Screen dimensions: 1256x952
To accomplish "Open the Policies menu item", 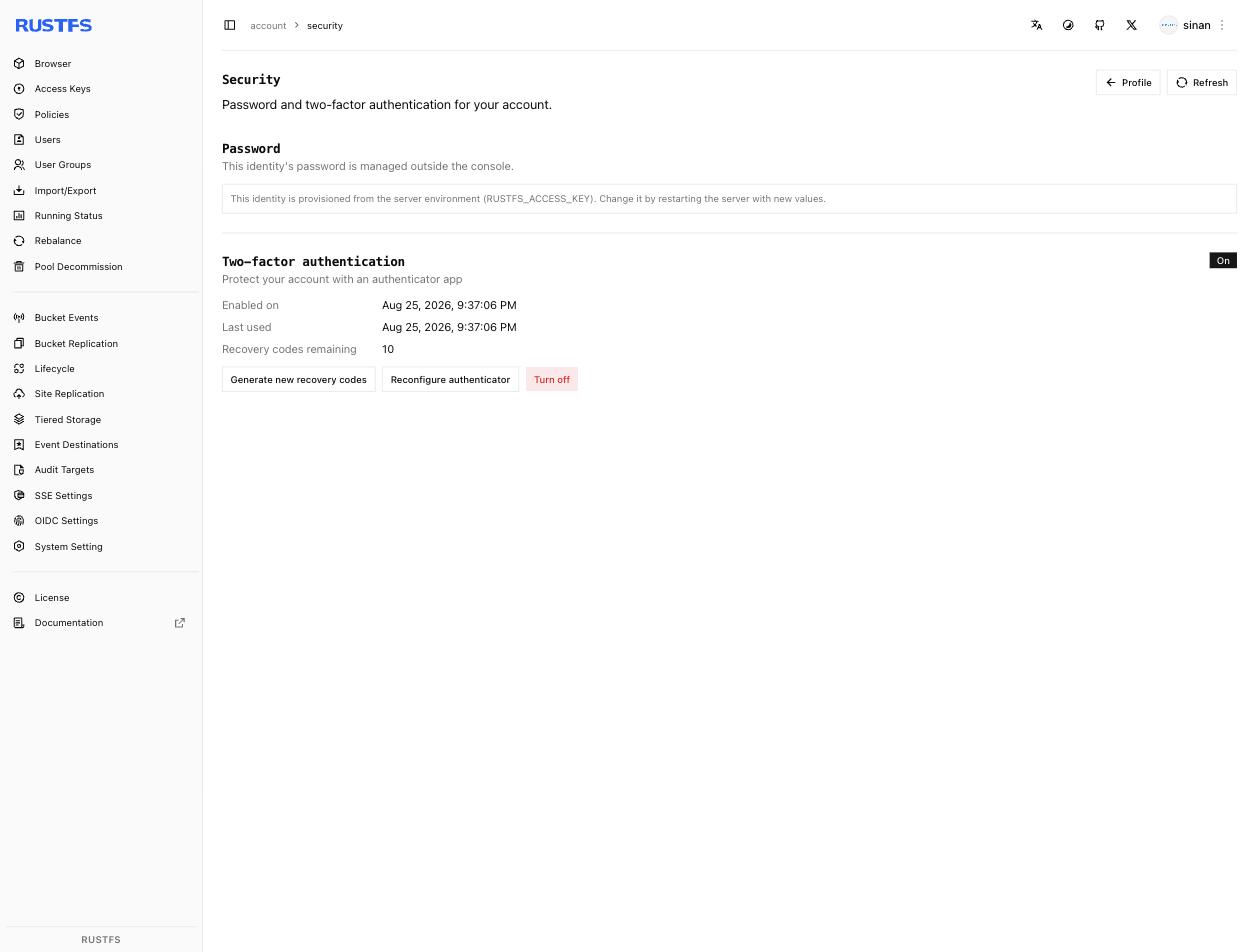I will tap(101, 114).
